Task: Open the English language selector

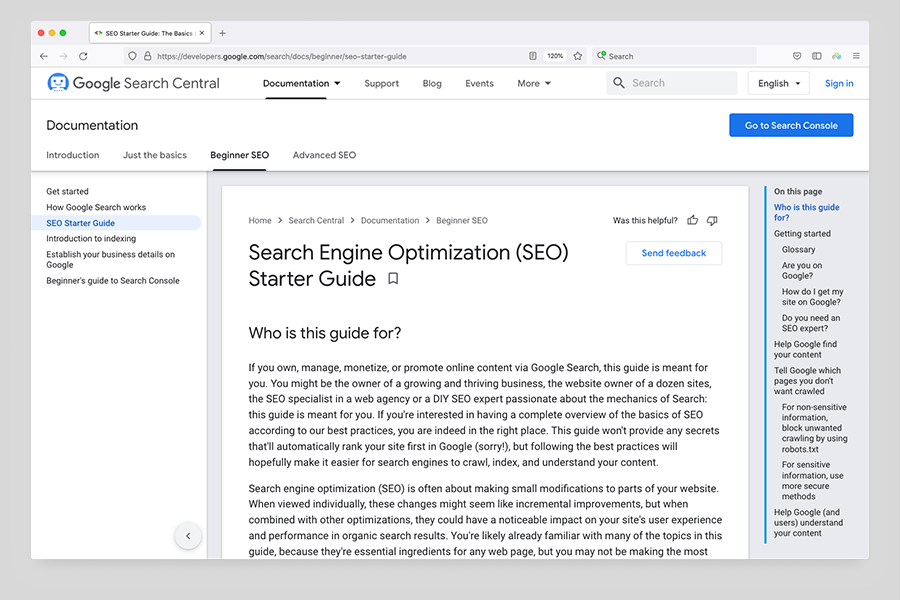Action: [x=779, y=83]
